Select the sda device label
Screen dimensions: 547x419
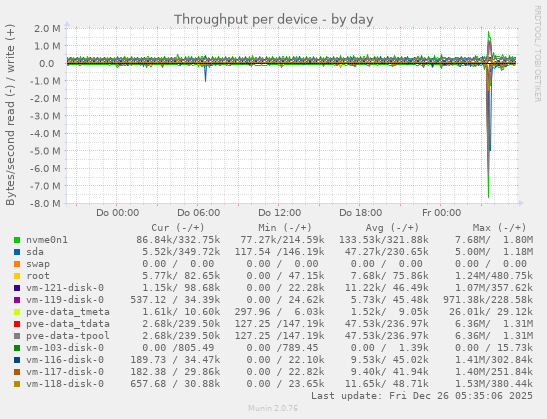point(35,252)
